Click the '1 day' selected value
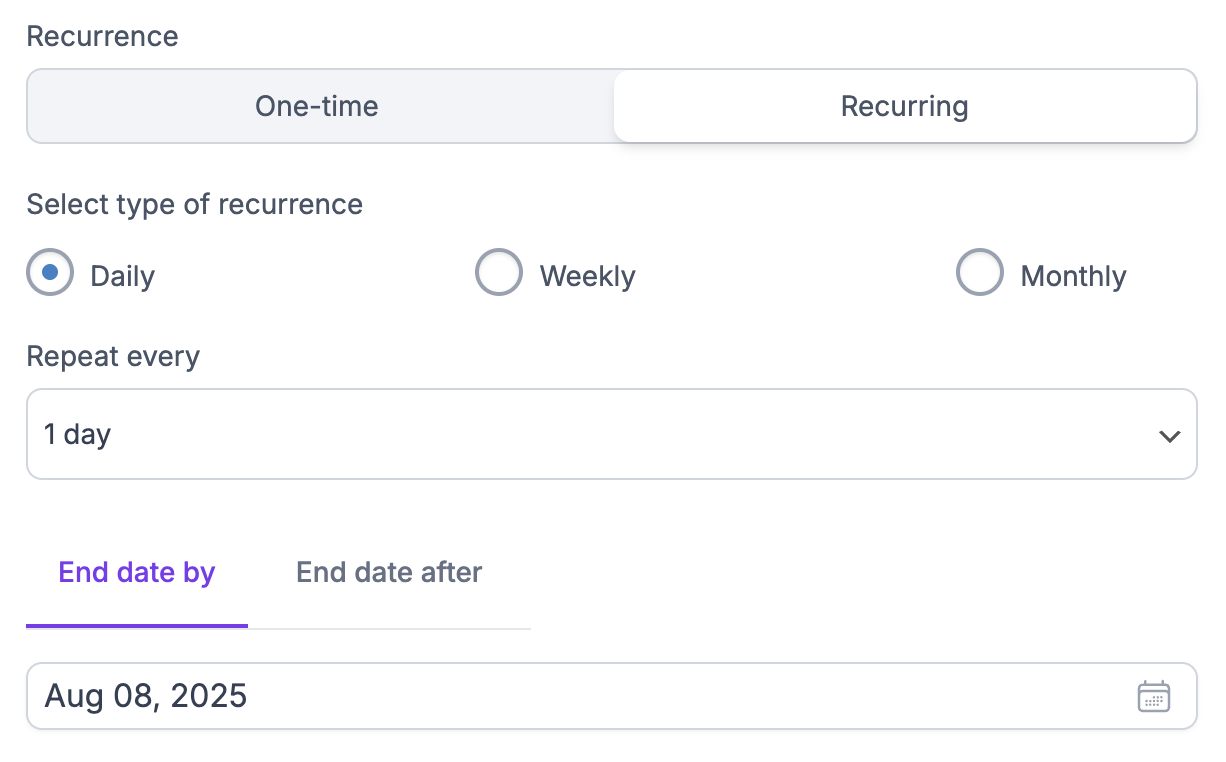The image size is (1226, 762). (x=77, y=434)
